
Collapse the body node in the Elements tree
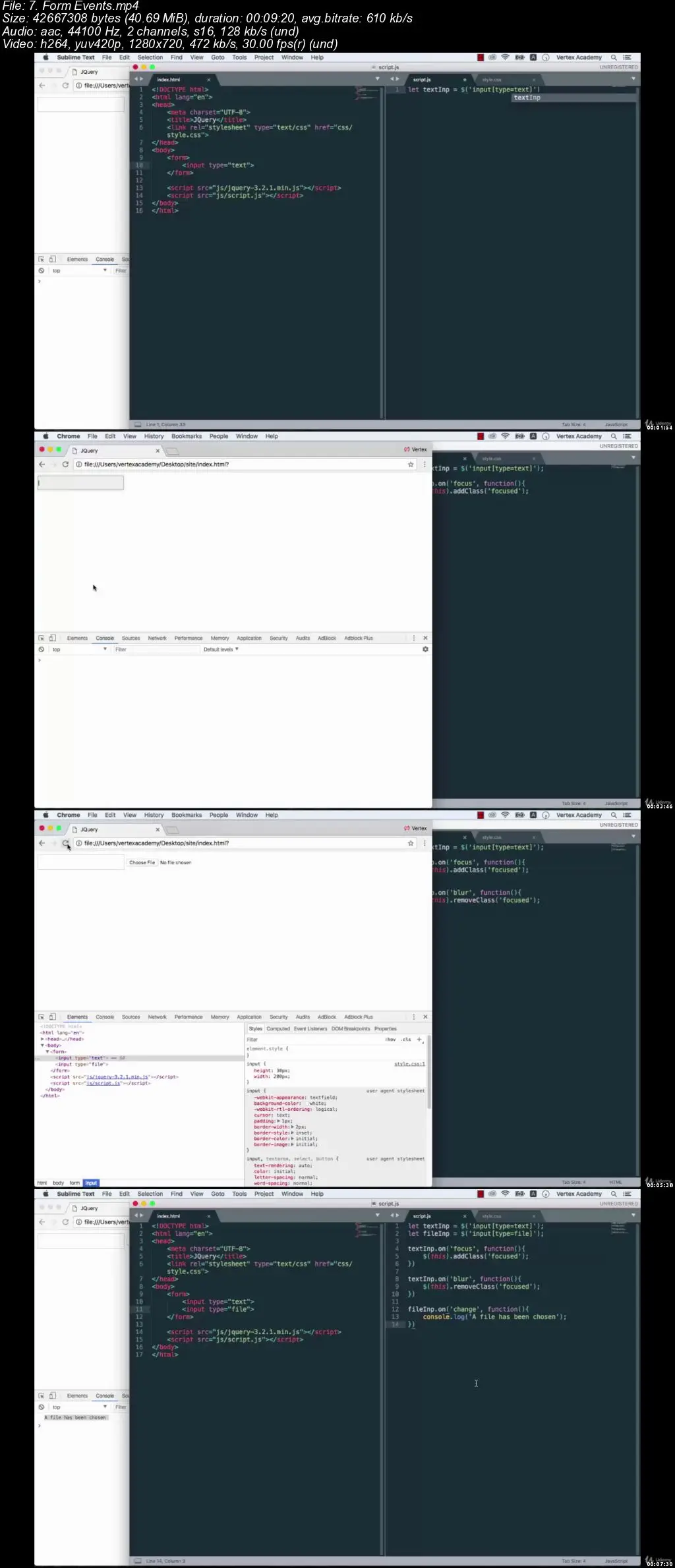pyautogui.click(x=42, y=1046)
